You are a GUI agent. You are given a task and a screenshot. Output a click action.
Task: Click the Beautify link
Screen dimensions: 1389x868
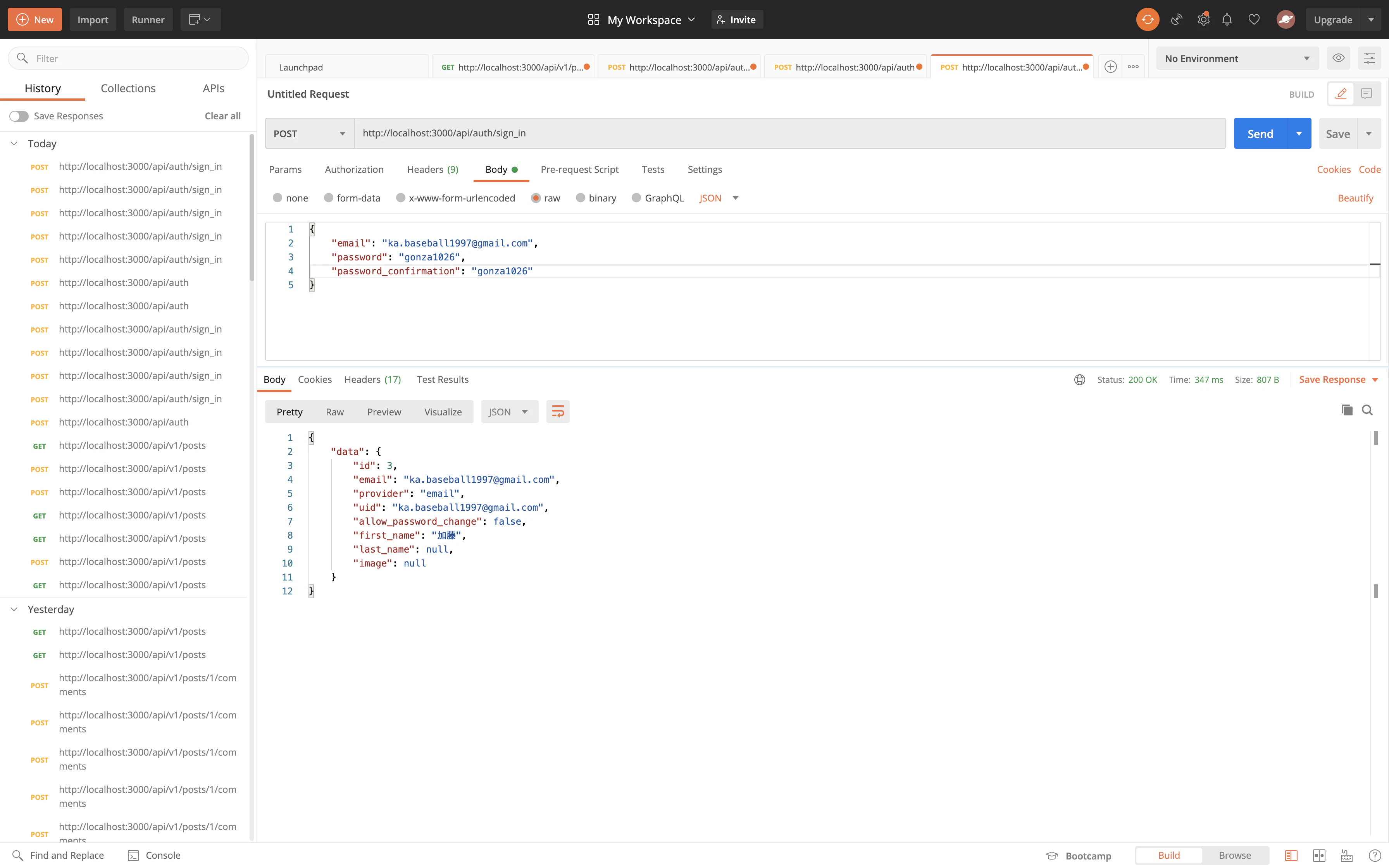click(1355, 198)
